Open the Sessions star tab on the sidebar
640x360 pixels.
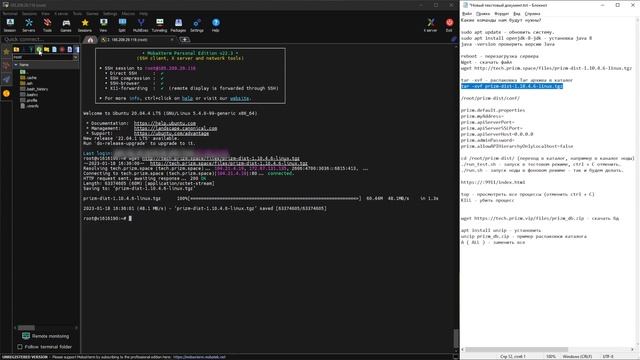tap(6, 52)
